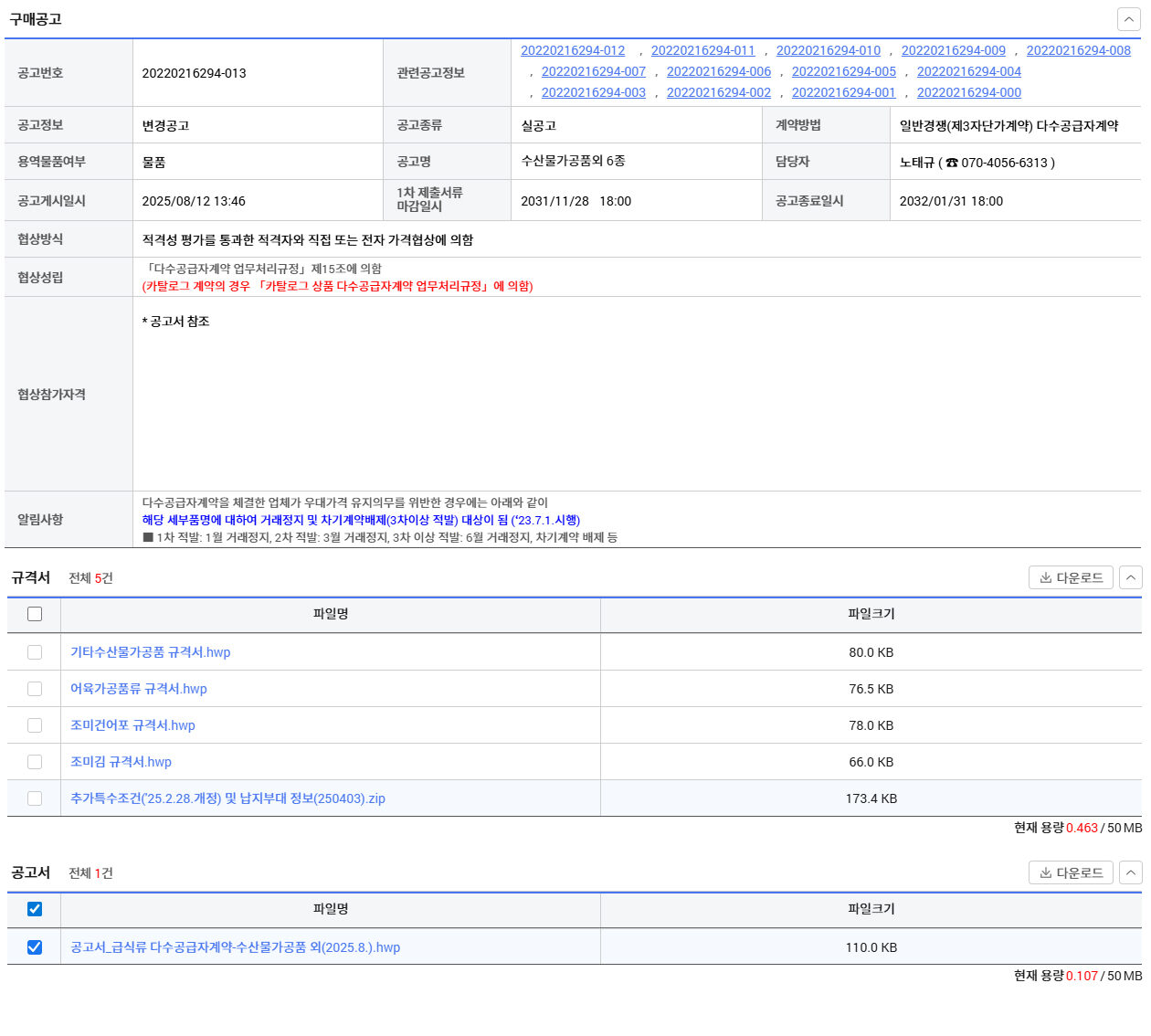1151x1036 pixels.
Task: Click the 변경공고 notice info value
Action: coord(165,126)
